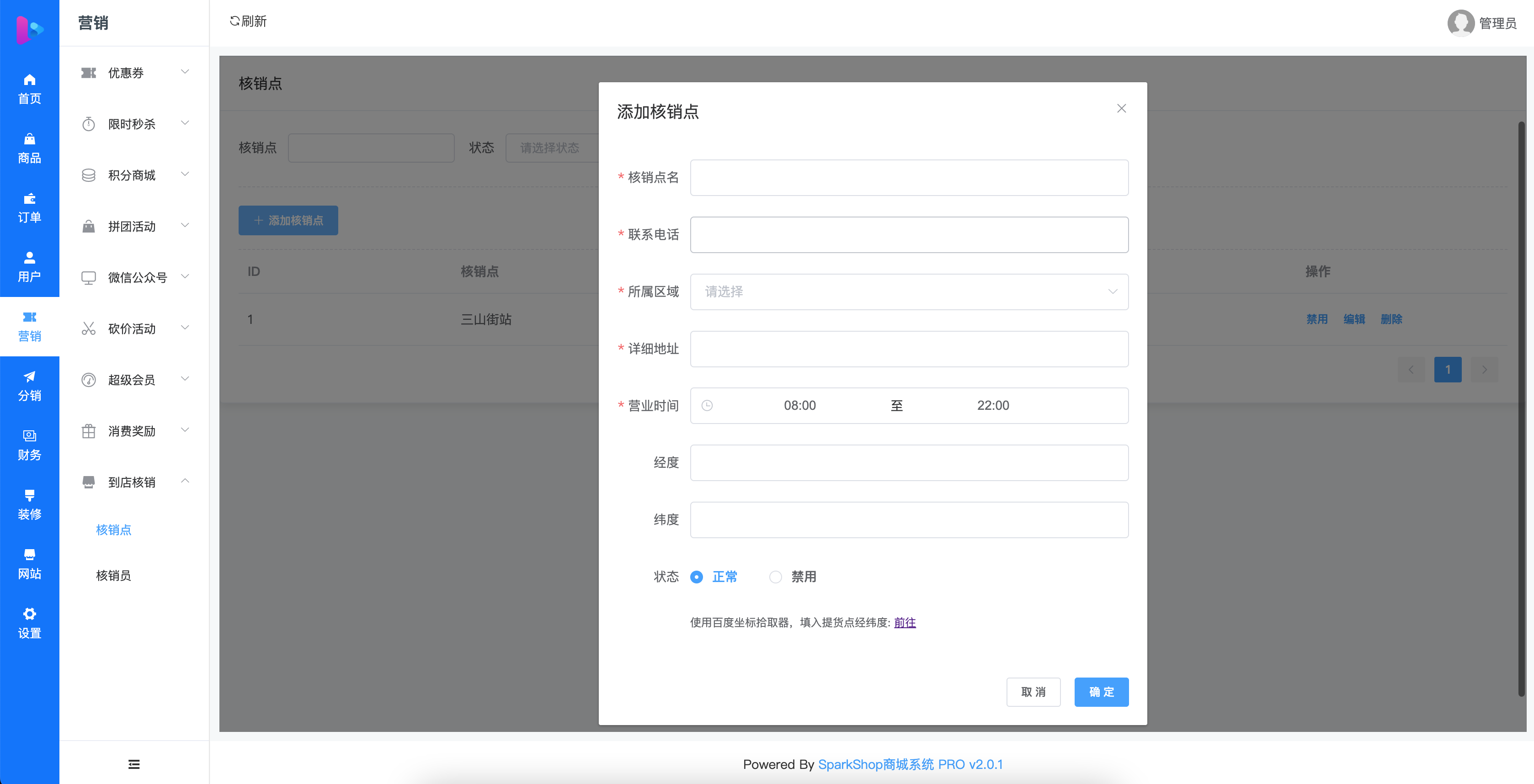Click the 超级会员 icon

tap(89, 380)
